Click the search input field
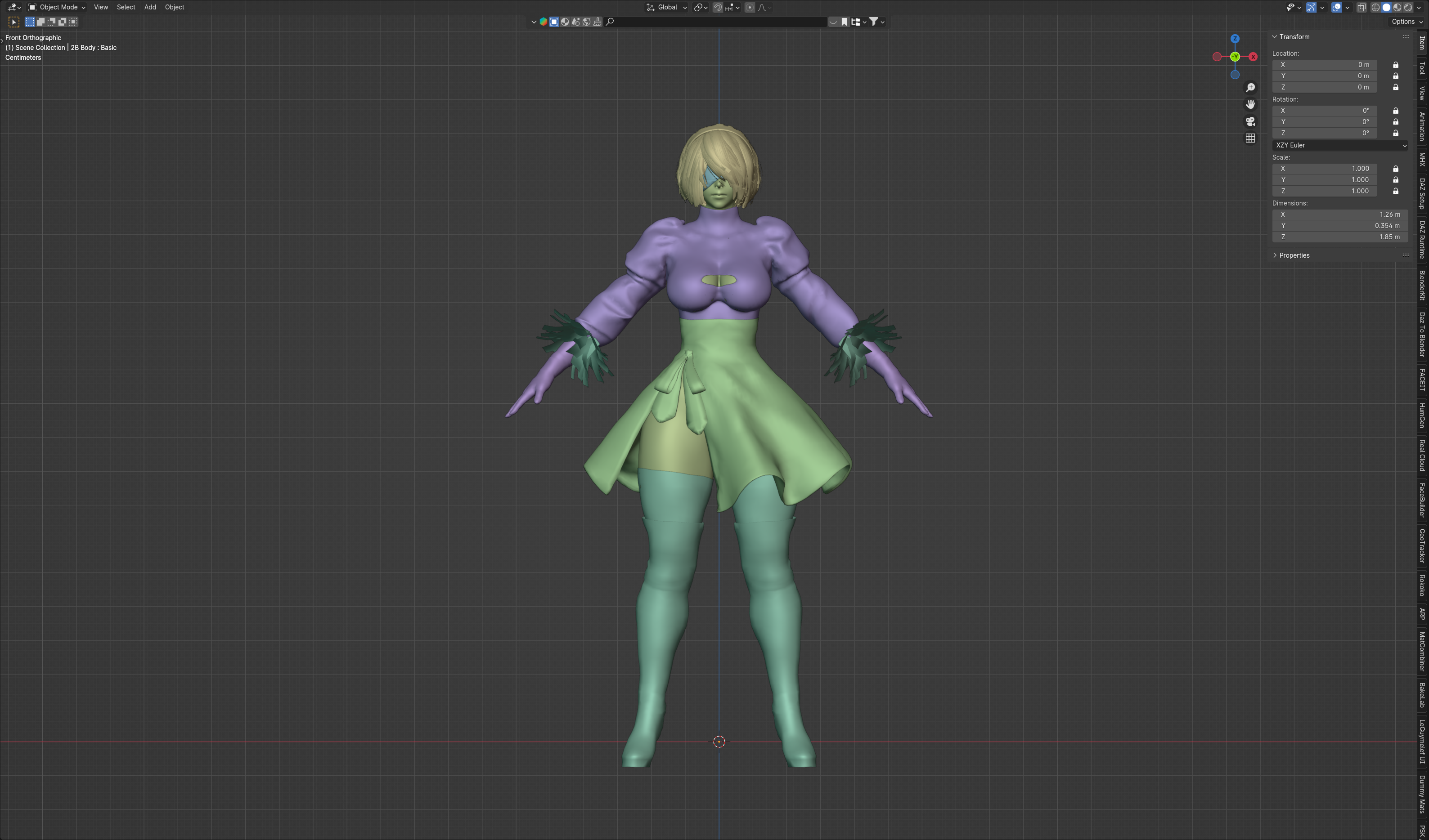The image size is (1429, 840). click(716, 22)
